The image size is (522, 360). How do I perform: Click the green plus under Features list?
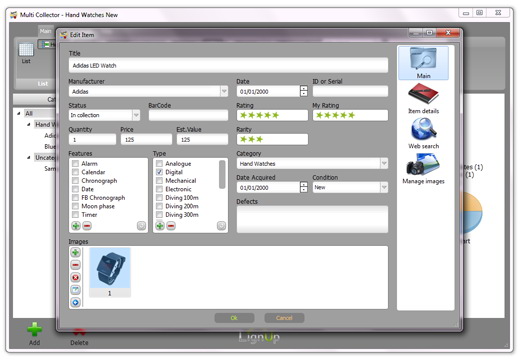pyautogui.click(x=76, y=226)
